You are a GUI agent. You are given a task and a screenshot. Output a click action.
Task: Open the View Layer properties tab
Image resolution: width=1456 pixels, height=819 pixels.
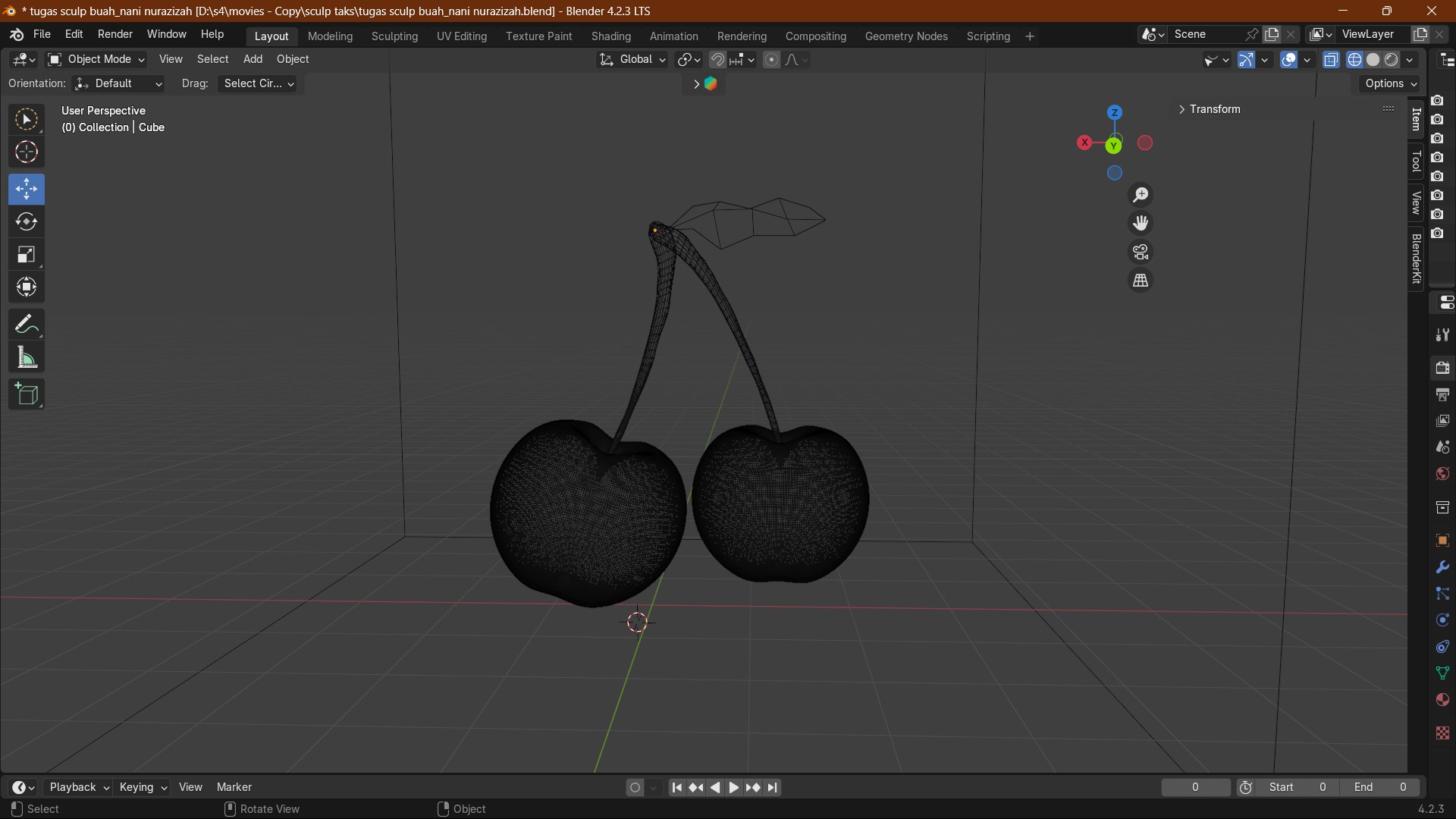pyautogui.click(x=1442, y=421)
